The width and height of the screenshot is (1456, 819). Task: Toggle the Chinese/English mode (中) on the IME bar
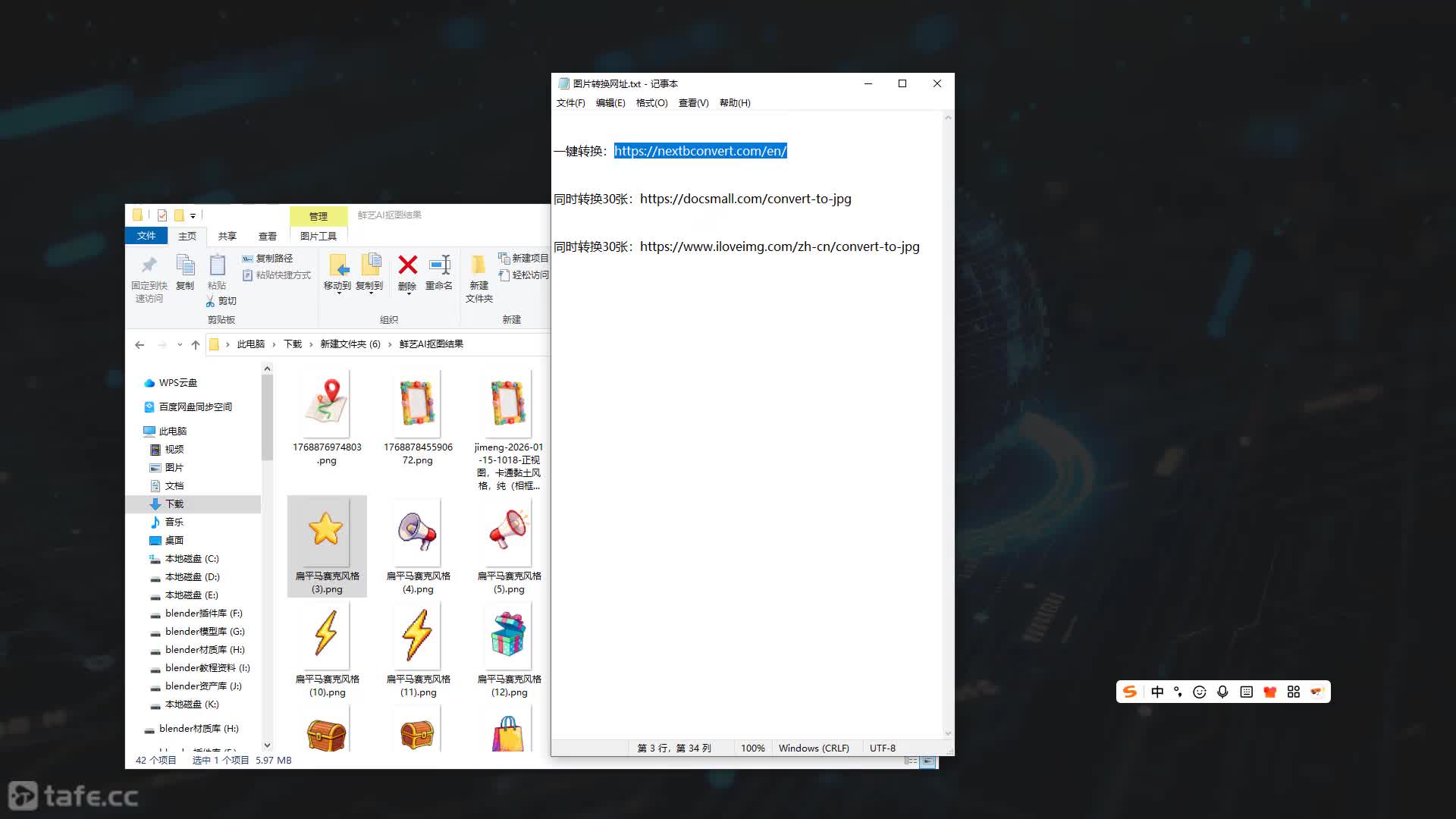[1157, 692]
